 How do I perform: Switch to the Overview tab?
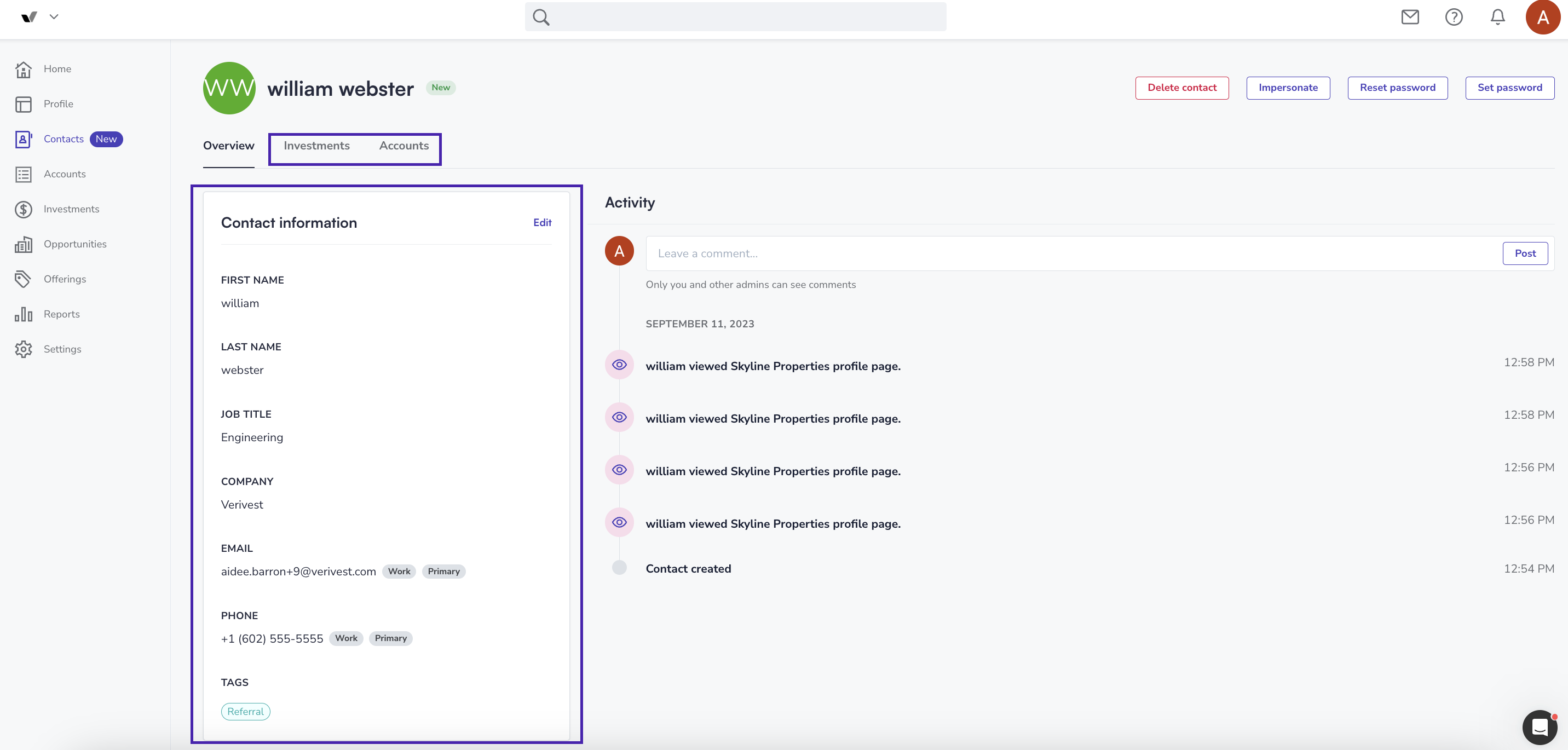(x=228, y=146)
